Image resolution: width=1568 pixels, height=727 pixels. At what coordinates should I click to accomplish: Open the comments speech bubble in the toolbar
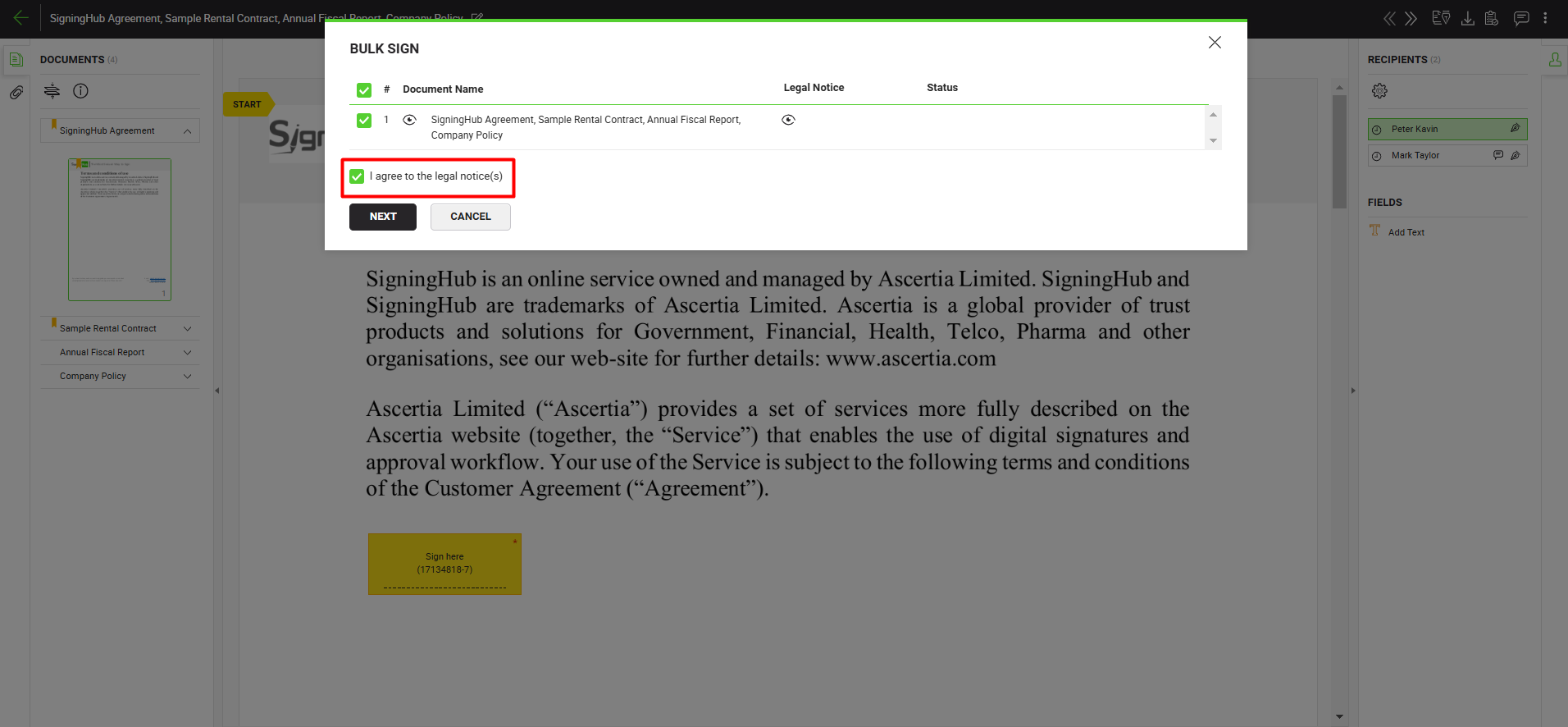(1520, 18)
